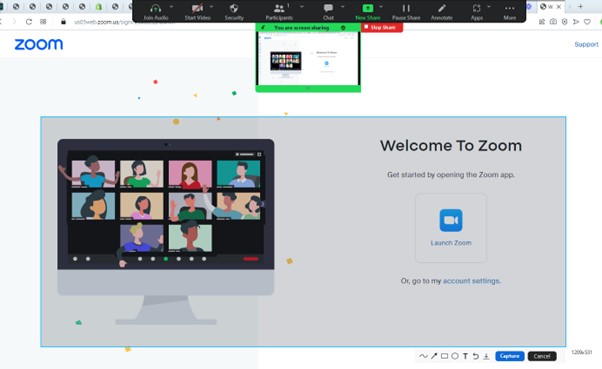
Task: Click the padlock site info icon
Action: coord(63,22)
